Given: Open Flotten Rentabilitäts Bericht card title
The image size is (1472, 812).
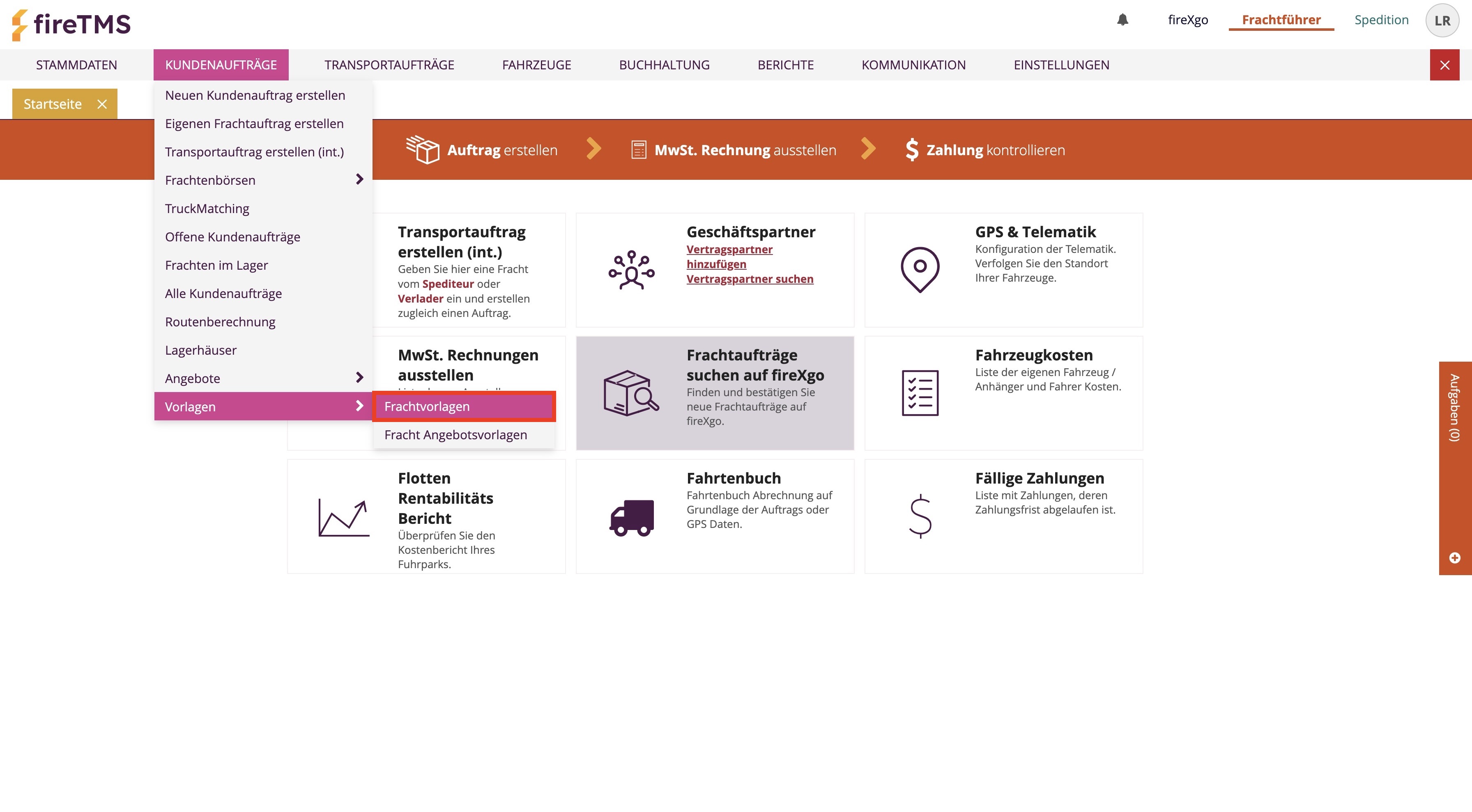Looking at the screenshot, I should pyautogui.click(x=446, y=498).
